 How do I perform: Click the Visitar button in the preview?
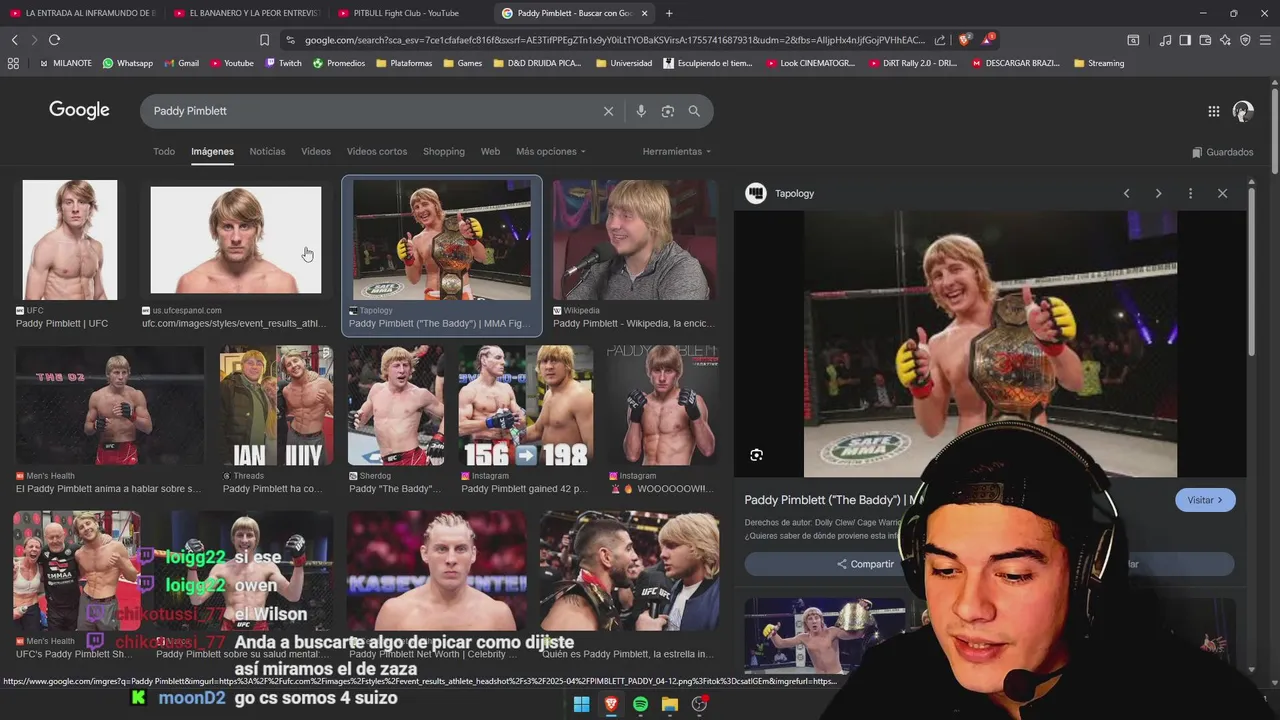coord(1205,500)
